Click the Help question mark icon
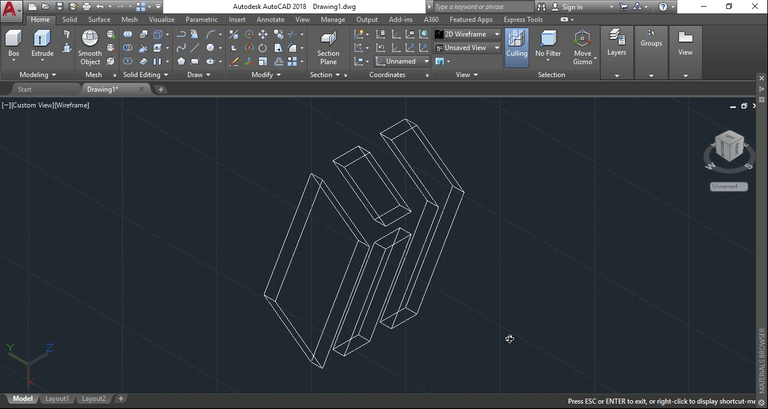 click(663, 7)
